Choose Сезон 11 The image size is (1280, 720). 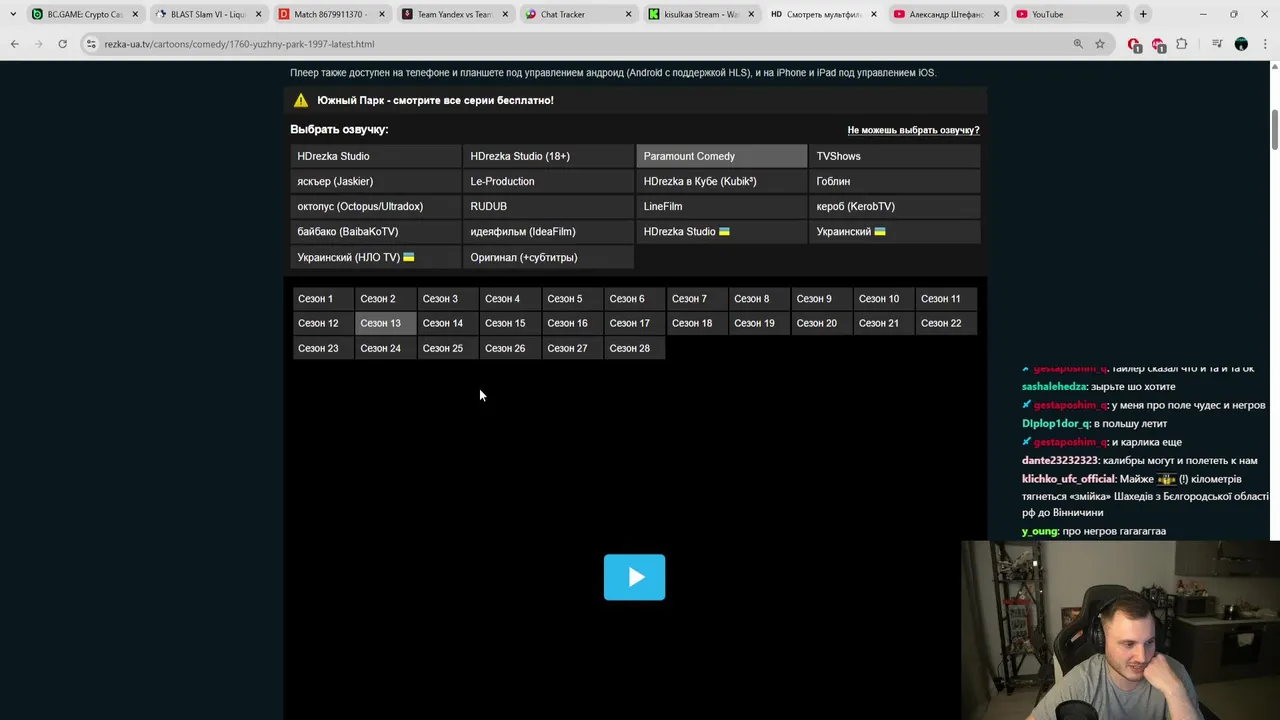tap(945, 298)
